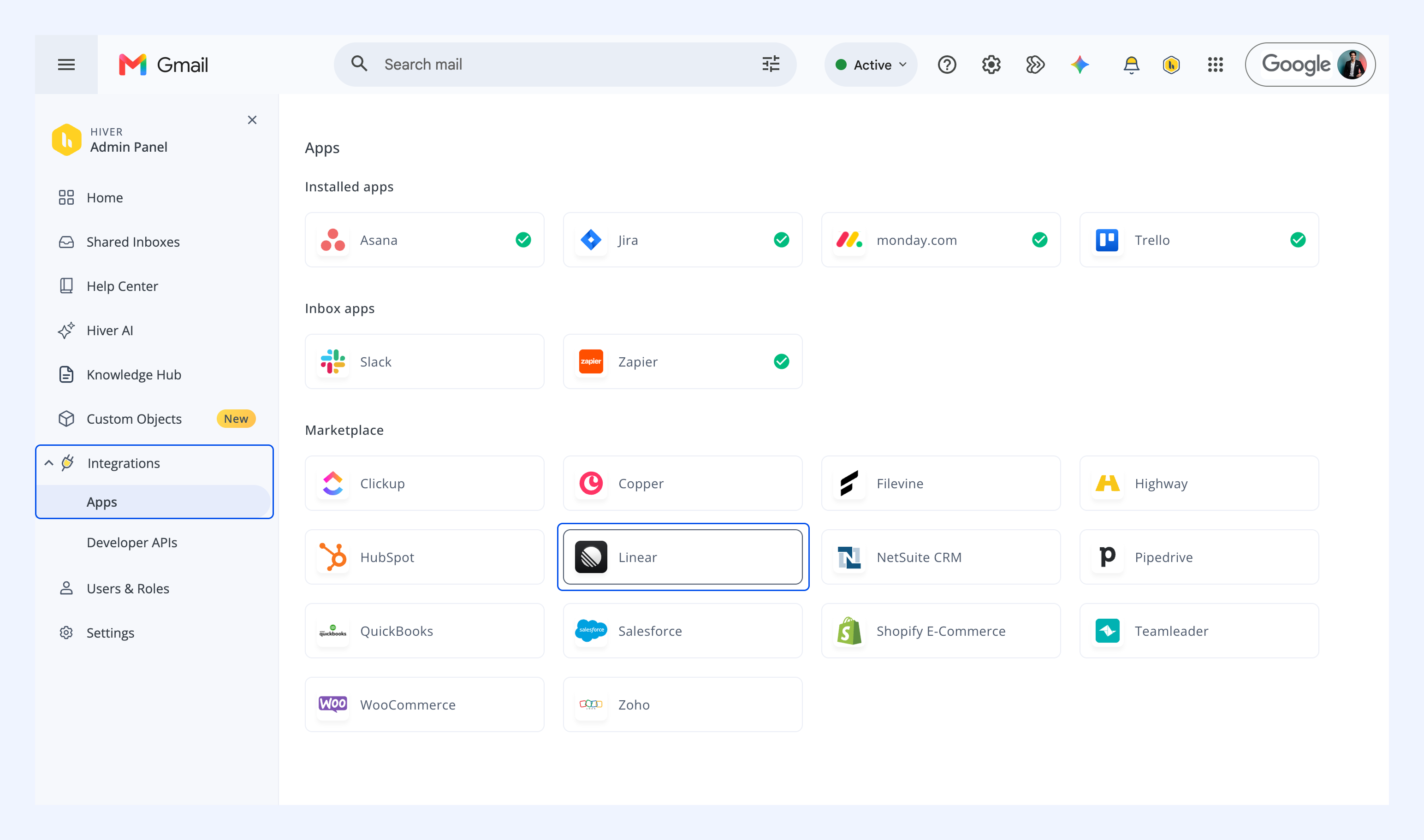Click the Hiver hexagon icon in toolbar
This screenshot has height=840, width=1424.
click(1171, 65)
